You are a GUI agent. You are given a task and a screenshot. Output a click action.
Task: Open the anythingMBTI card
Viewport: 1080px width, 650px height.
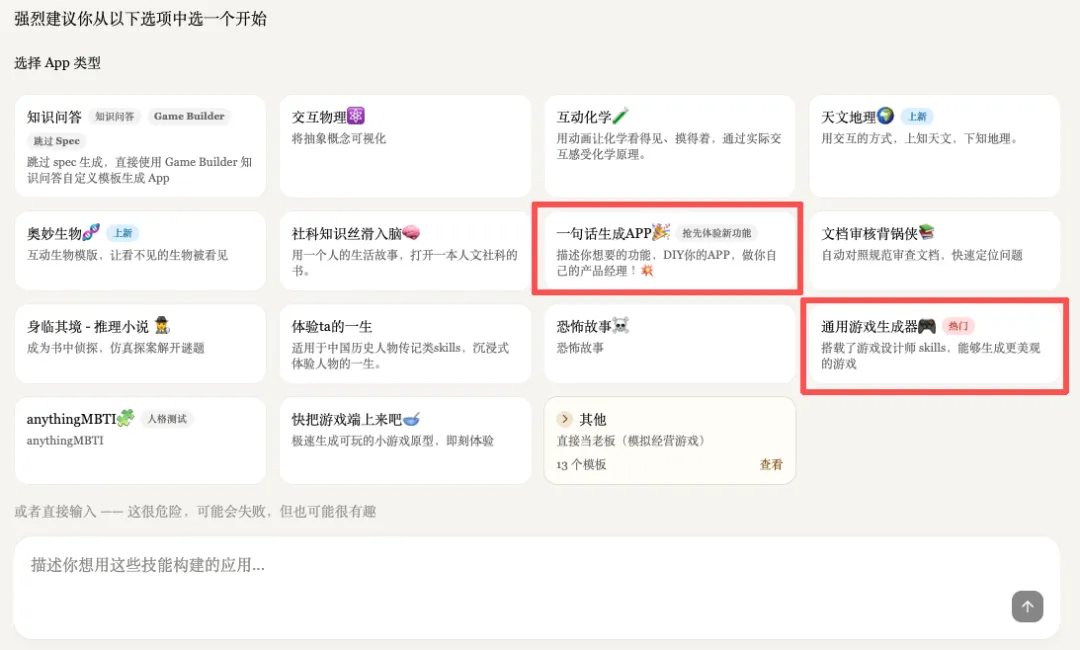pos(140,441)
